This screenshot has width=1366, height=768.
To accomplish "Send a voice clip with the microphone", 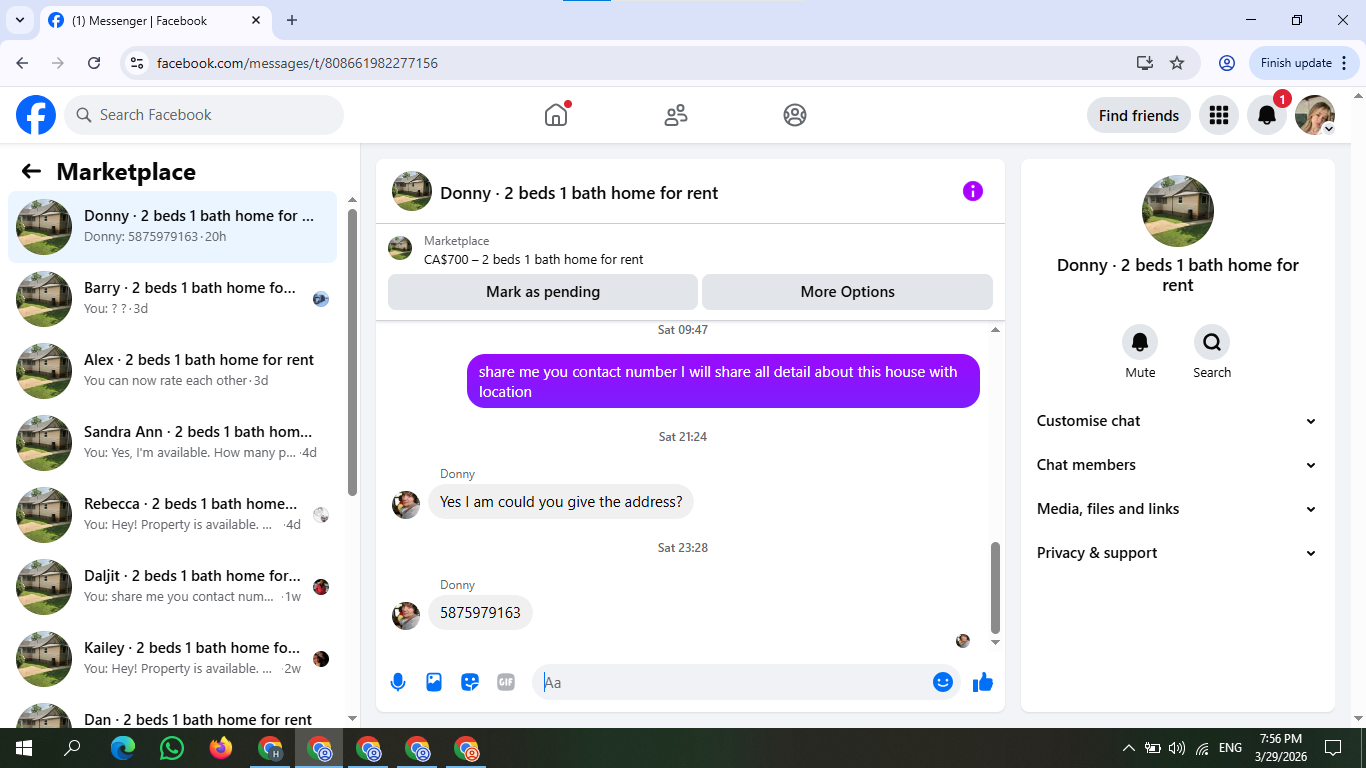I will (x=398, y=682).
